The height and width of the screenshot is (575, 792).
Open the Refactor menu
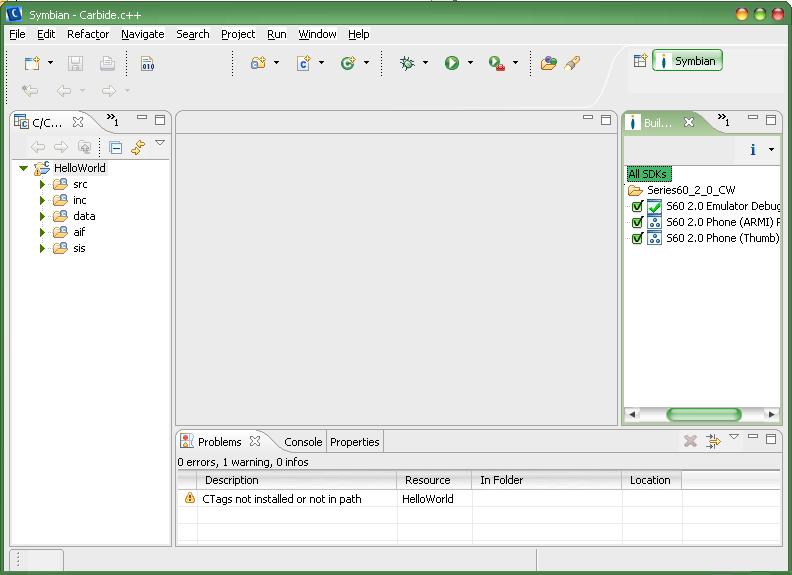(x=88, y=34)
